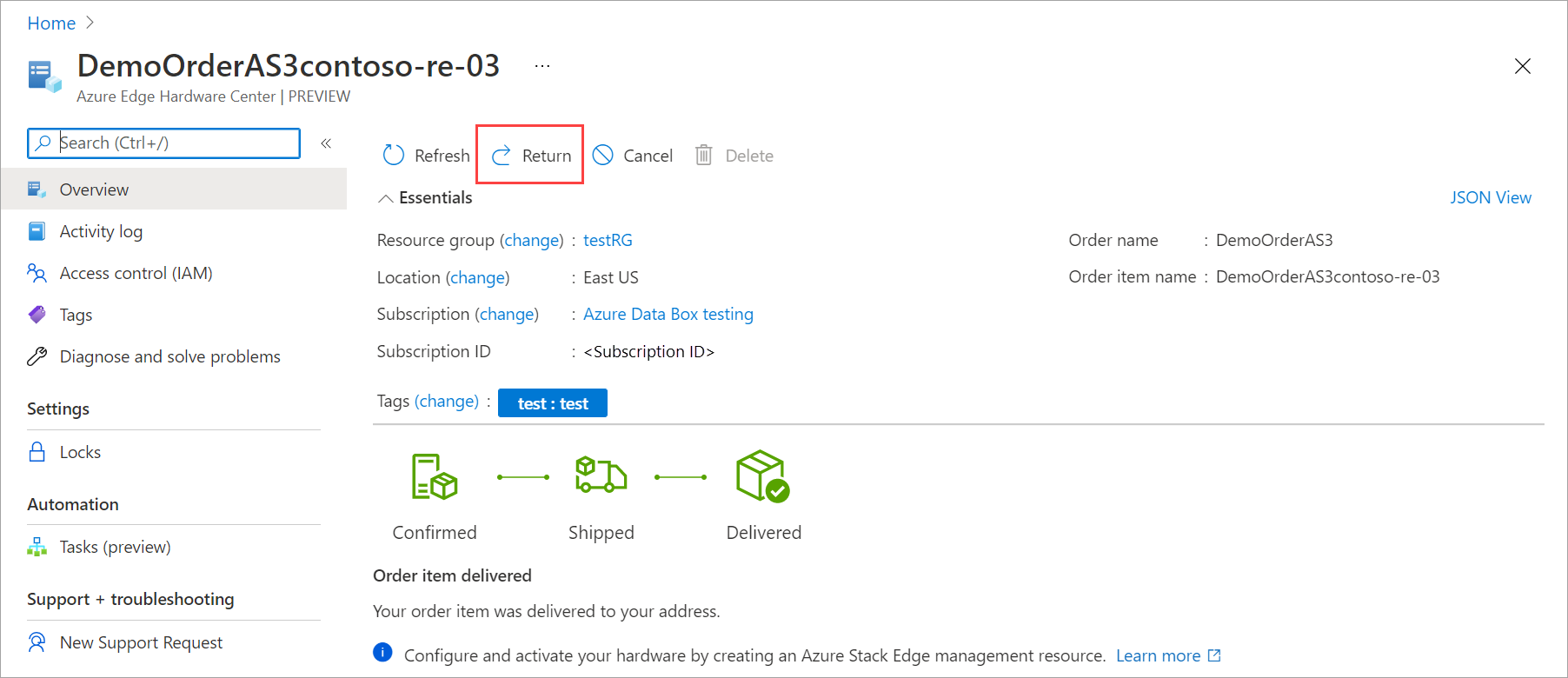This screenshot has height=678, width=1568.
Task: Click the Cancel order icon
Action: point(602,156)
